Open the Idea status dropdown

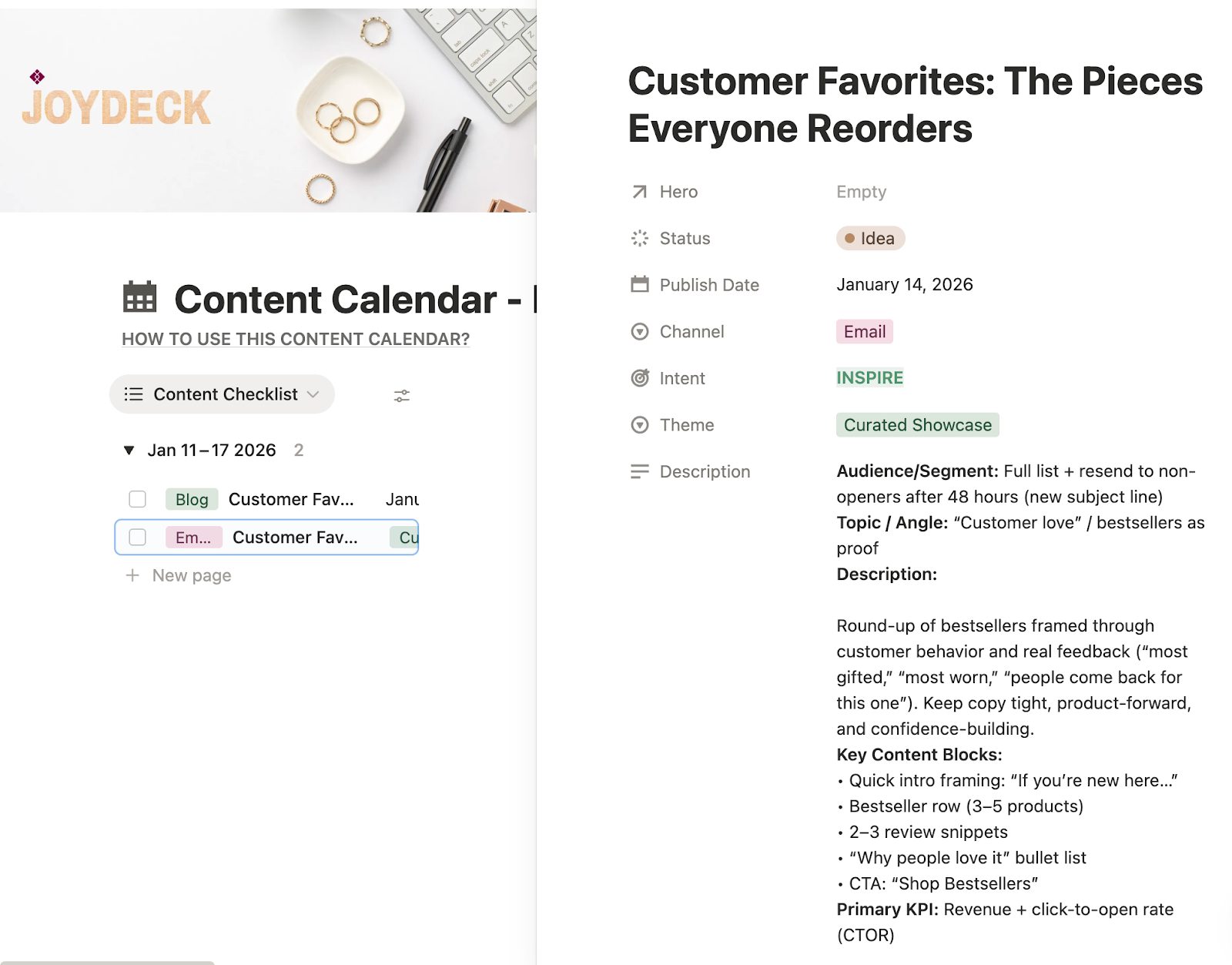point(870,239)
